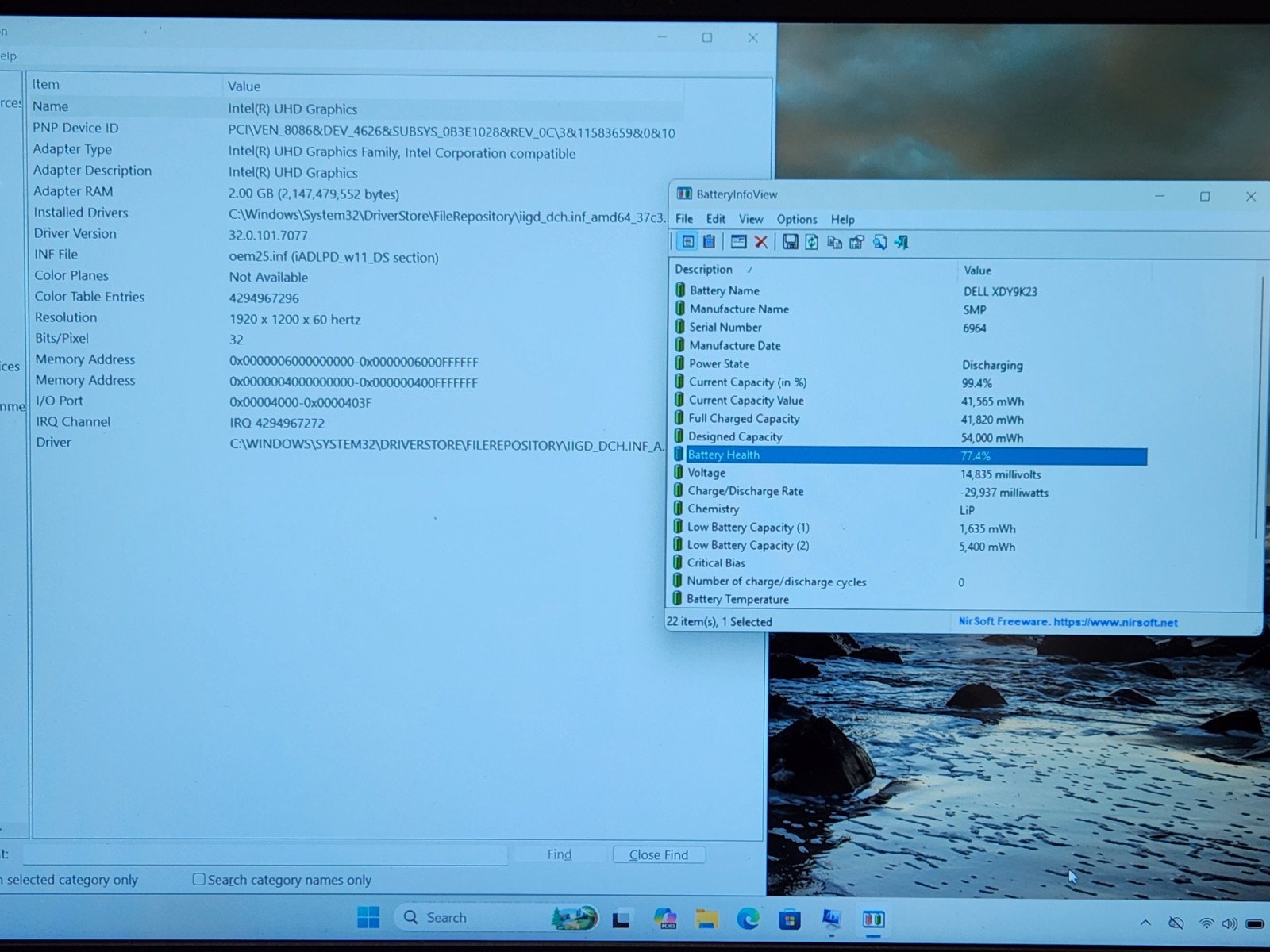The height and width of the screenshot is (952, 1270).
Task: Refresh battery info with the refresh icon
Action: point(811,242)
